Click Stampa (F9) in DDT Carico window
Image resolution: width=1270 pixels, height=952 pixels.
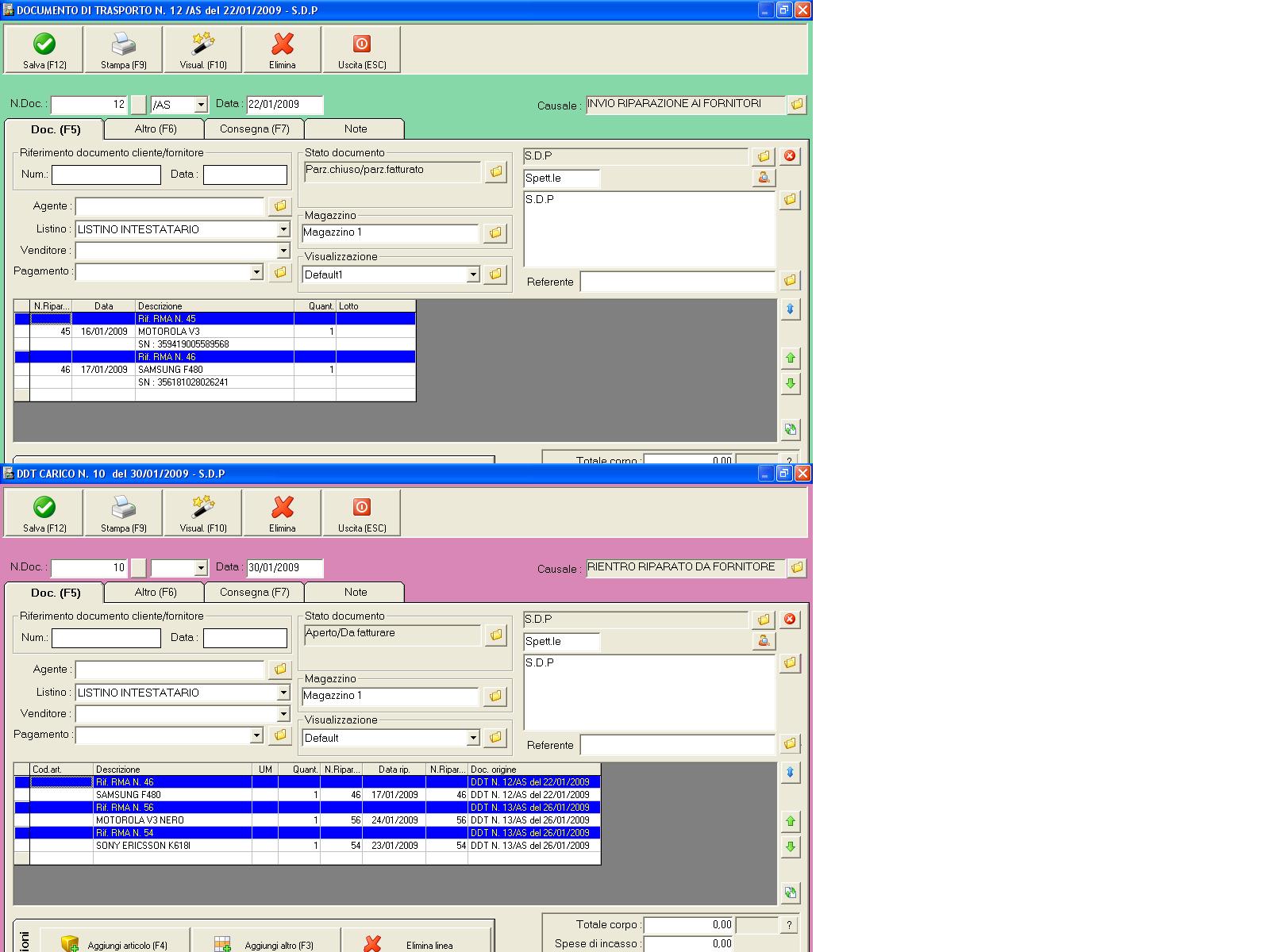point(124,512)
